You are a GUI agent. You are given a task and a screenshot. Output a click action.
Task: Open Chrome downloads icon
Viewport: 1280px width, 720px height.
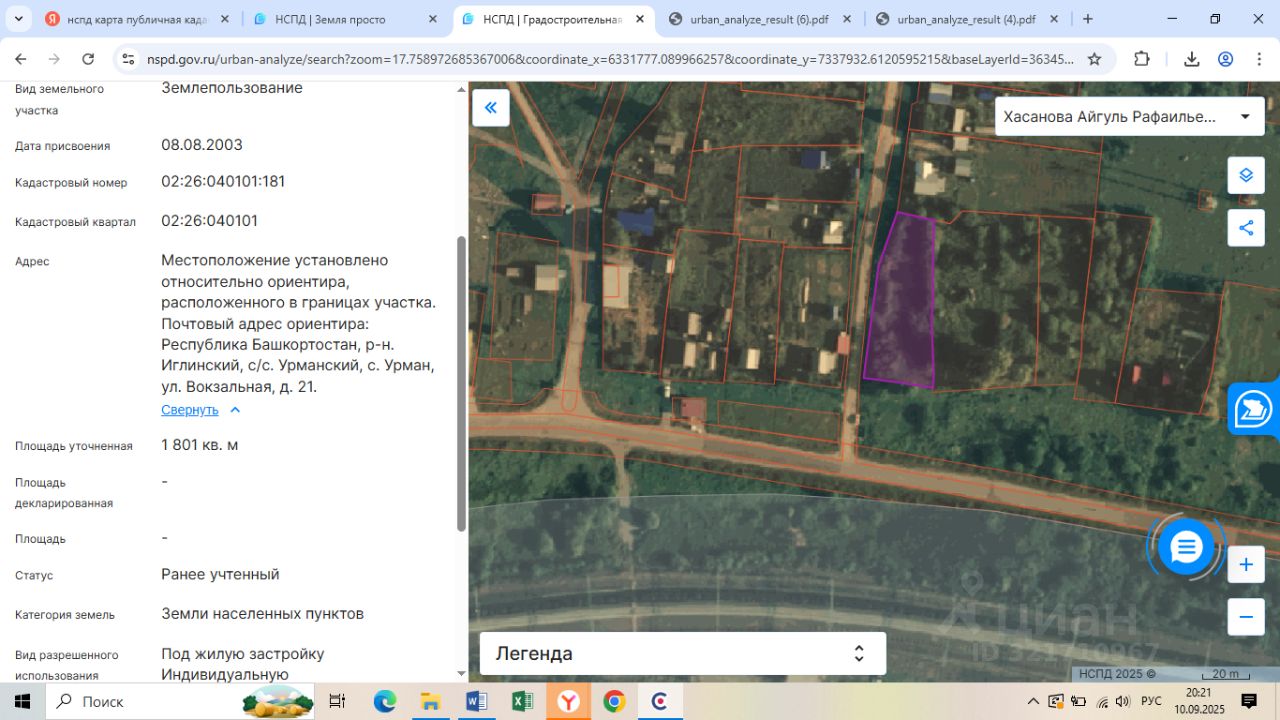[1191, 59]
